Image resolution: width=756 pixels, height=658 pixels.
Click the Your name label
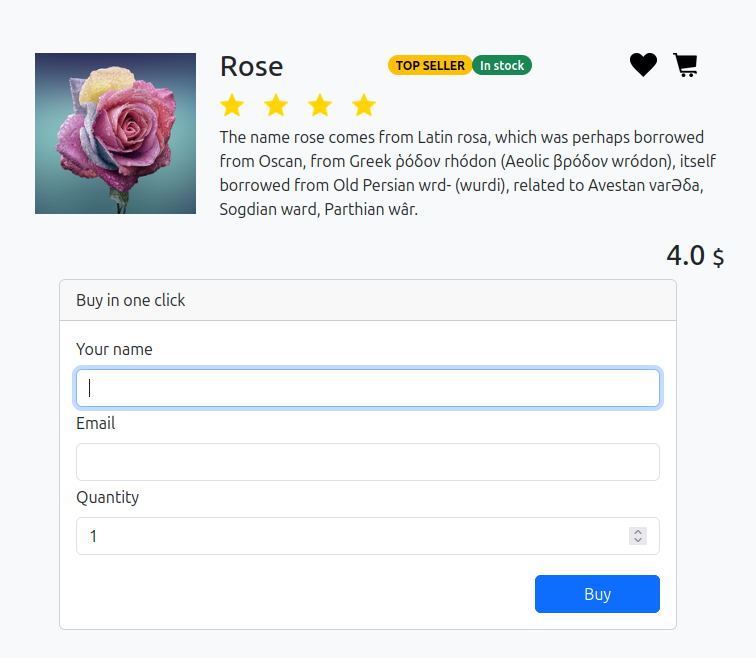tap(114, 349)
